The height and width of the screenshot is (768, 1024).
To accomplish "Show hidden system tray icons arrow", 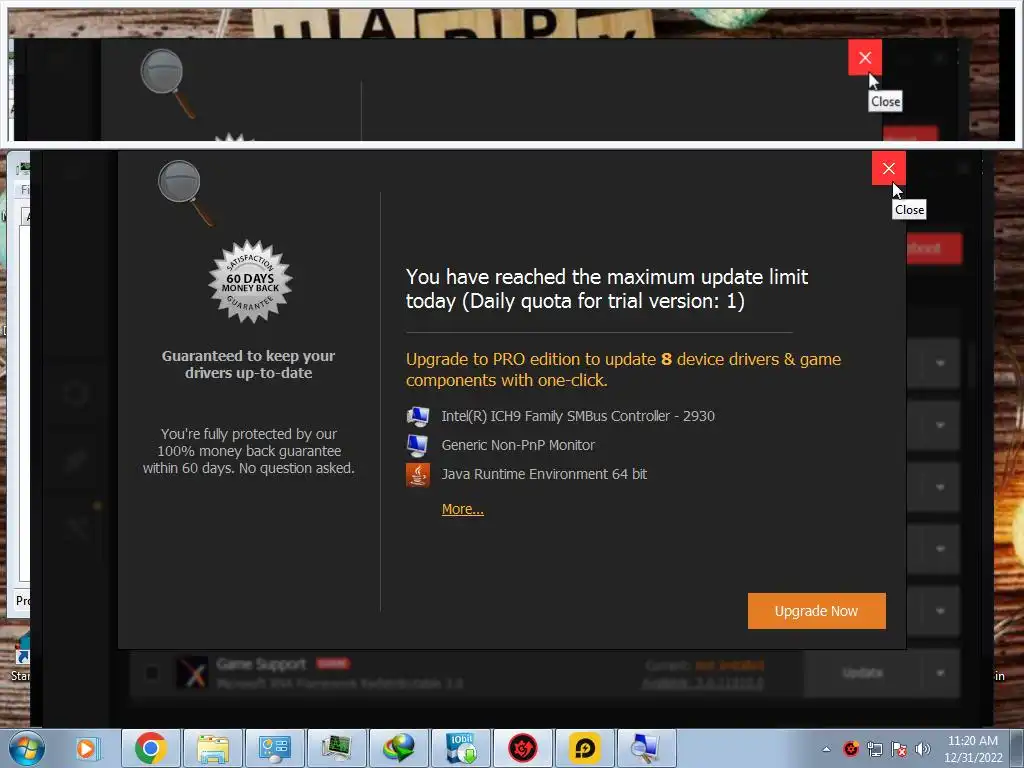I will (826, 749).
